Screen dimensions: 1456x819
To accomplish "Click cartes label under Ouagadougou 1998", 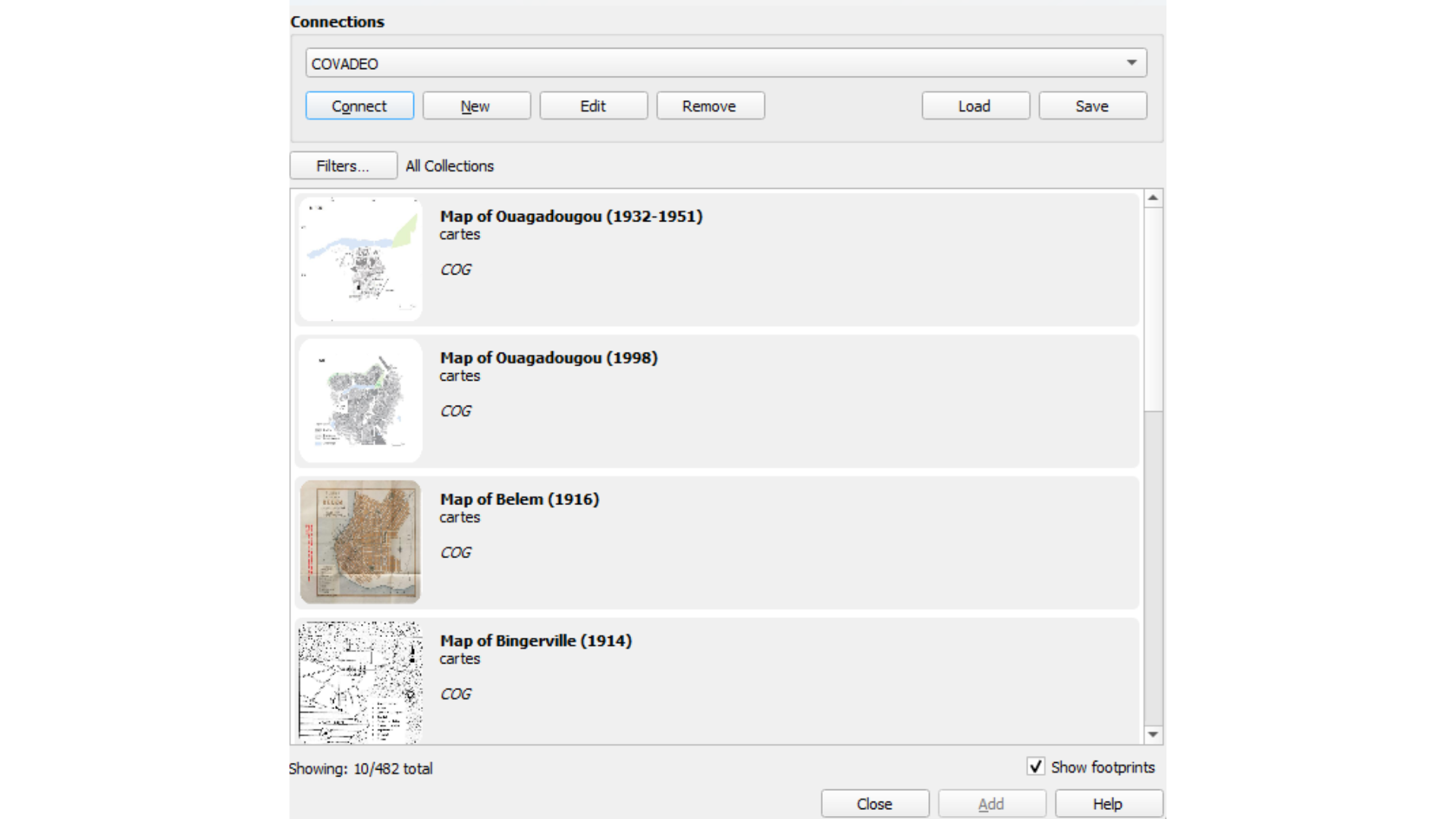I will click(460, 376).
